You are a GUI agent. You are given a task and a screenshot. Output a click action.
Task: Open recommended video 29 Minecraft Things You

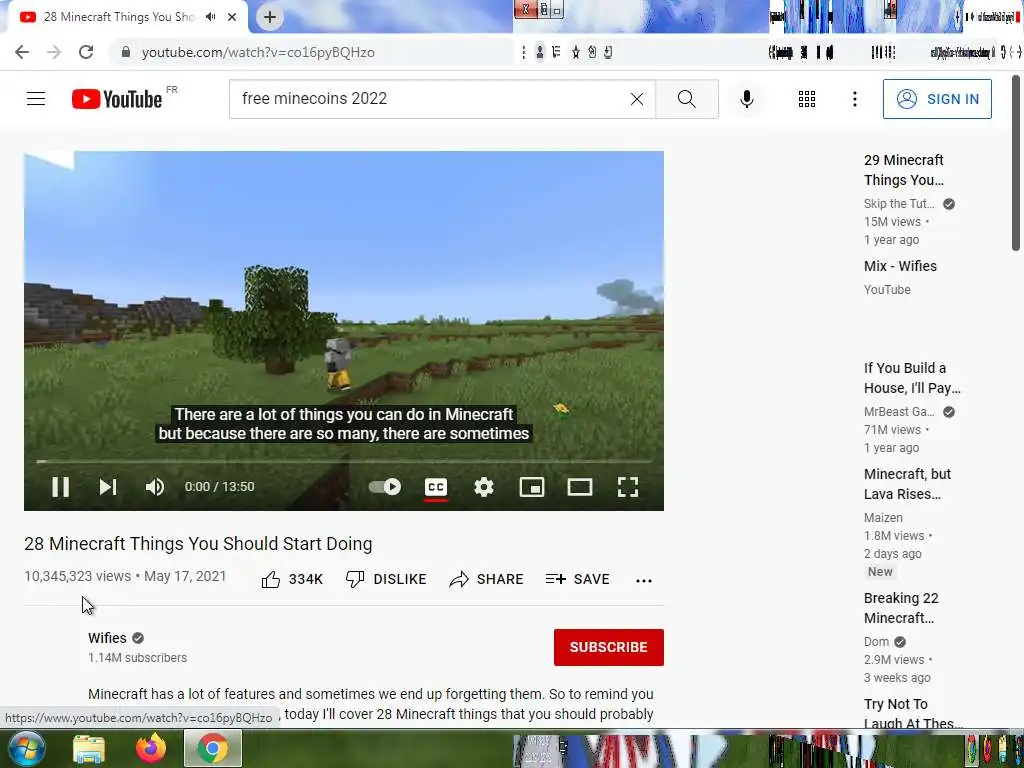pos(904,170)
